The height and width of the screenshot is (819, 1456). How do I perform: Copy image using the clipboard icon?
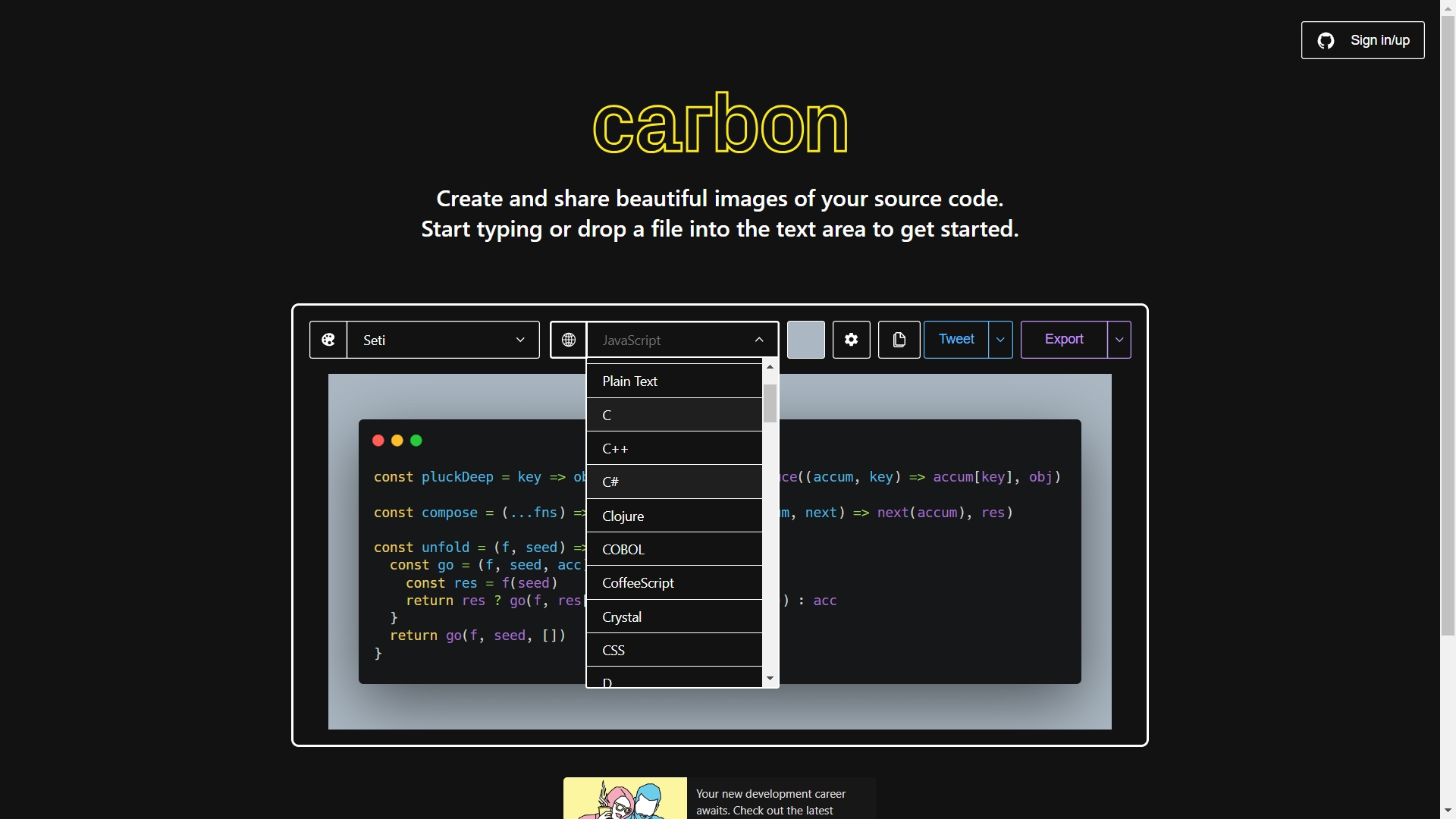click(x=899, y=340)
